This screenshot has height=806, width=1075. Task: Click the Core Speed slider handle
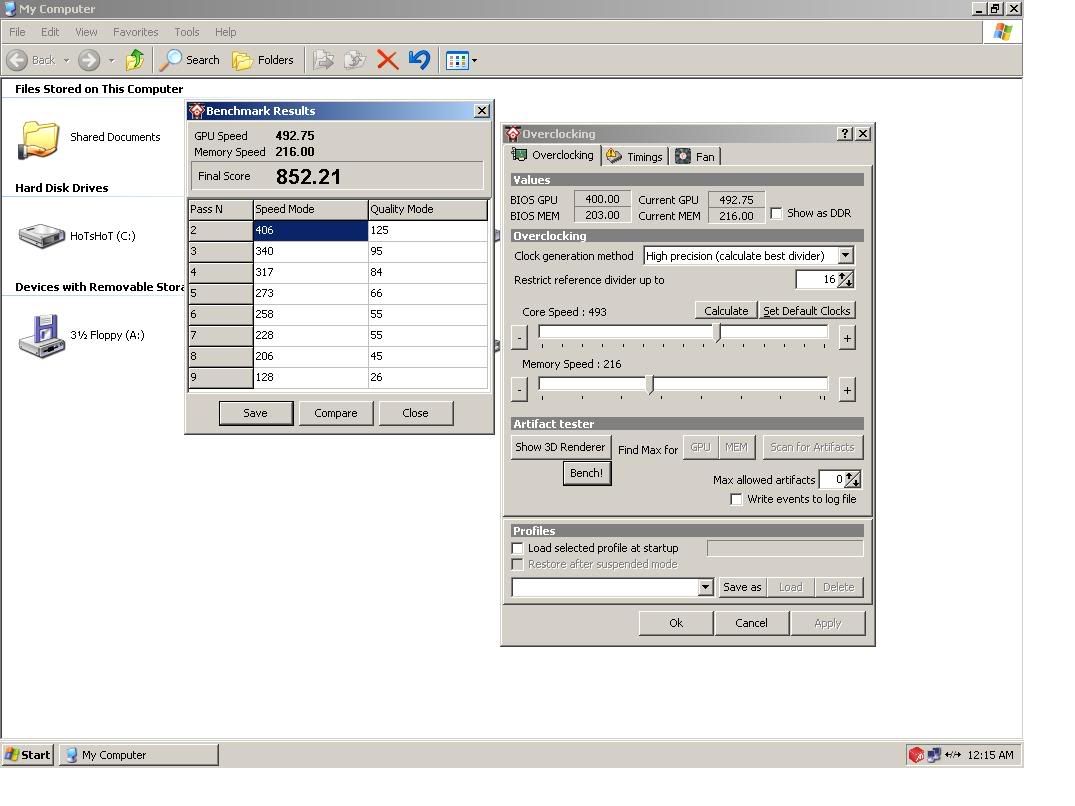tap(717, 333)
